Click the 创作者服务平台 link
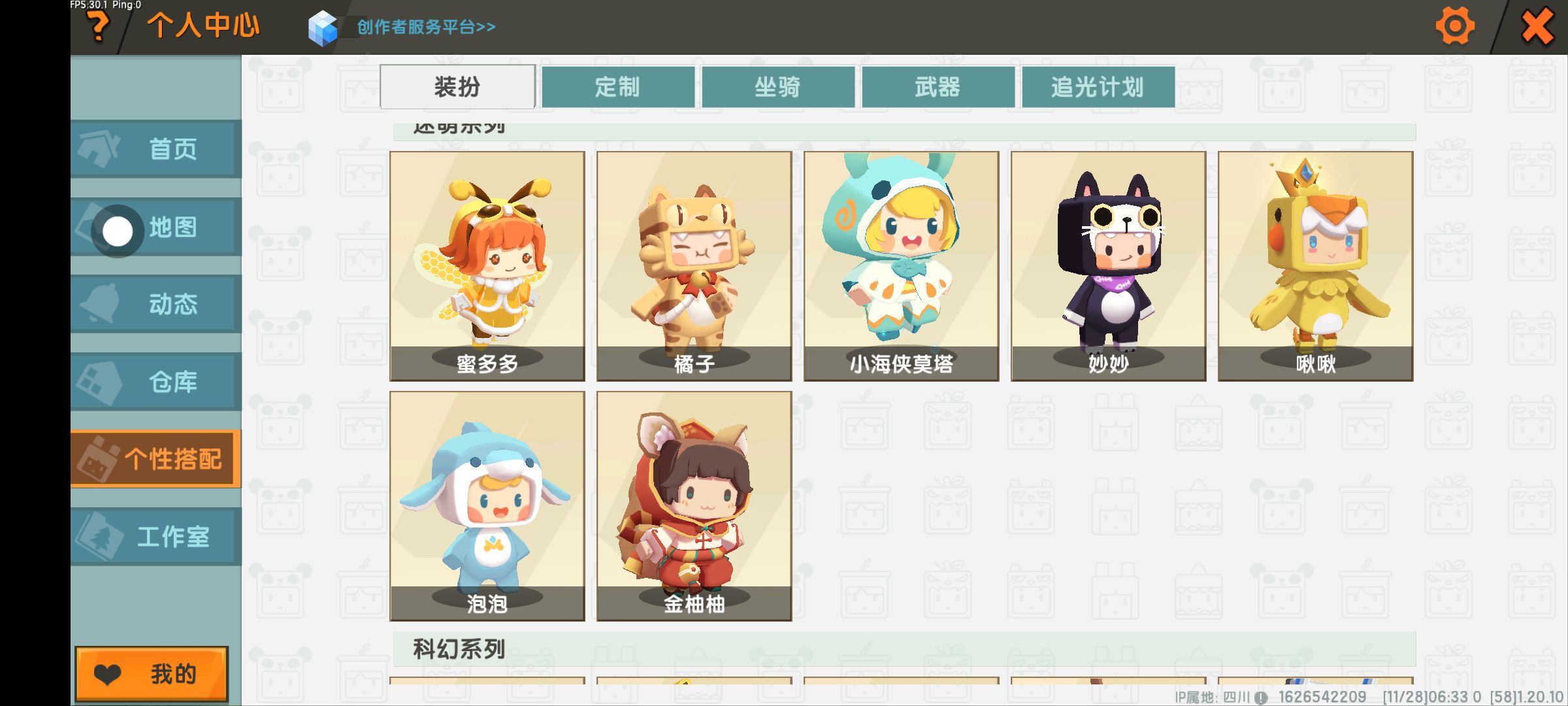This screenshot has height=706, width=1568. pos(426,27)
